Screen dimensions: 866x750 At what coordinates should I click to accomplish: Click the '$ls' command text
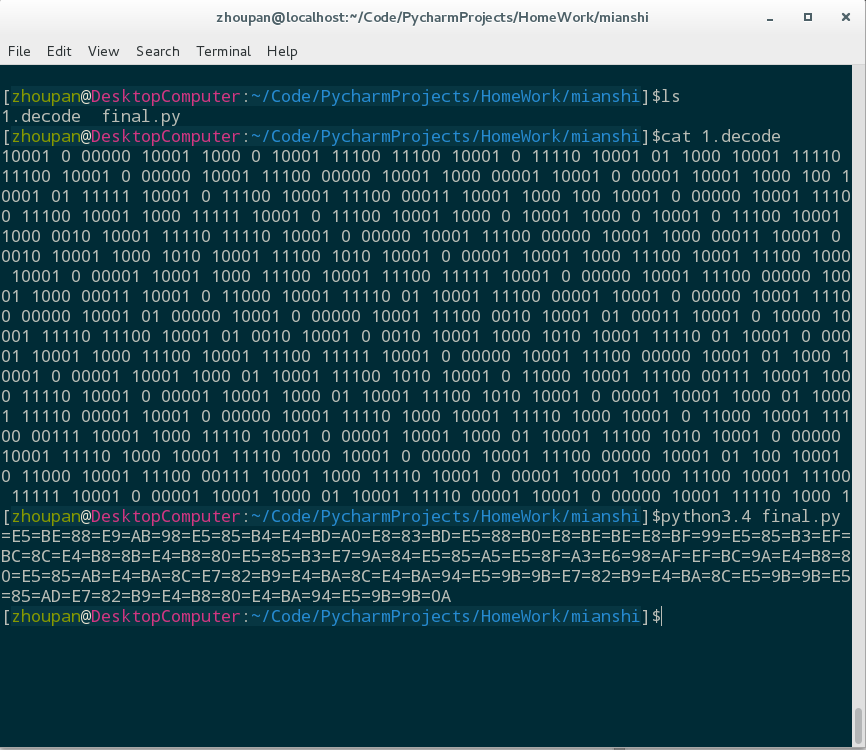click(666, 97)
